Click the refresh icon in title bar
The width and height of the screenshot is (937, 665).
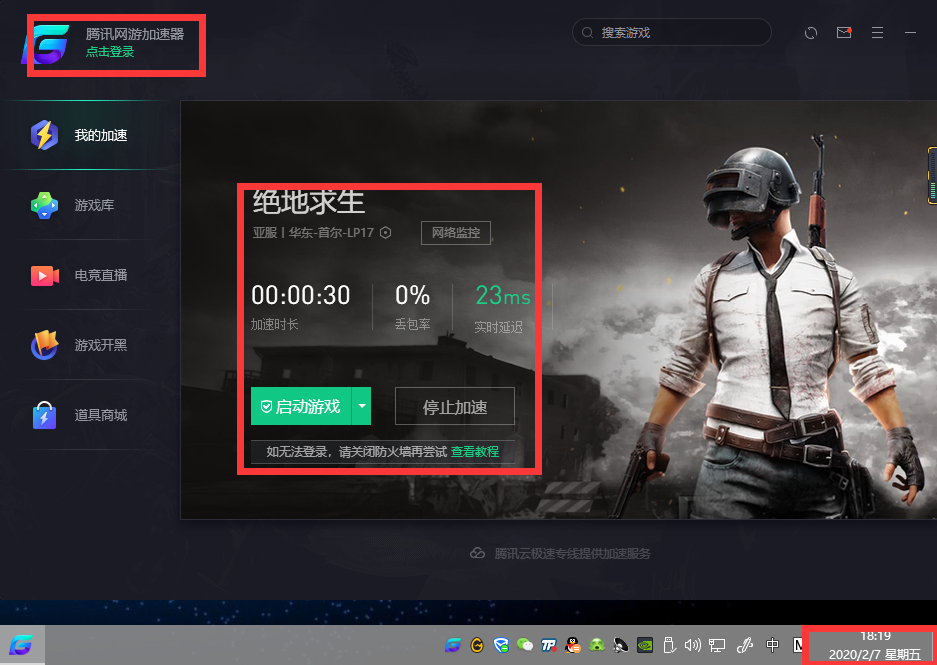pos(811,33)
